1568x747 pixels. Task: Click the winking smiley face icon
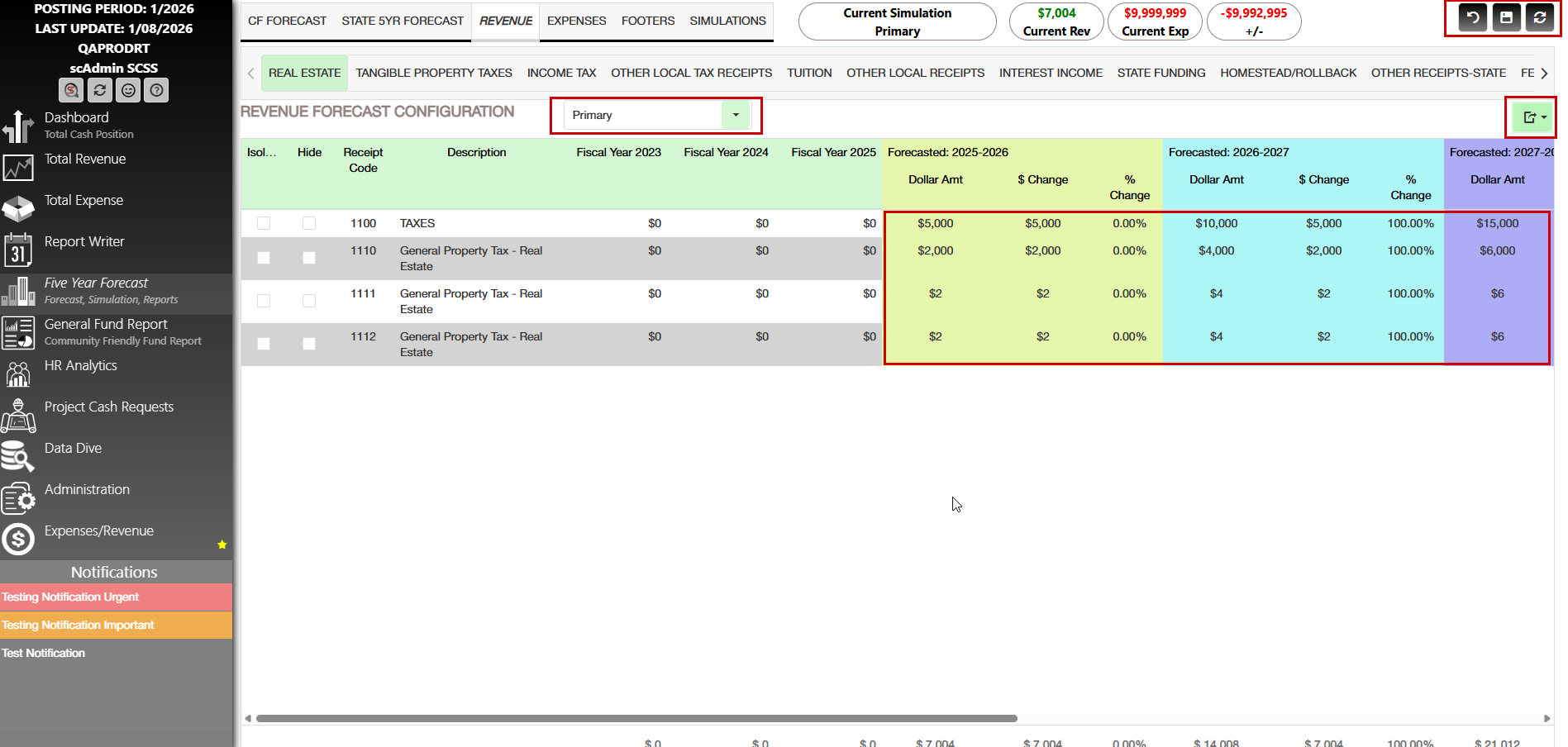tap(128, 90)
